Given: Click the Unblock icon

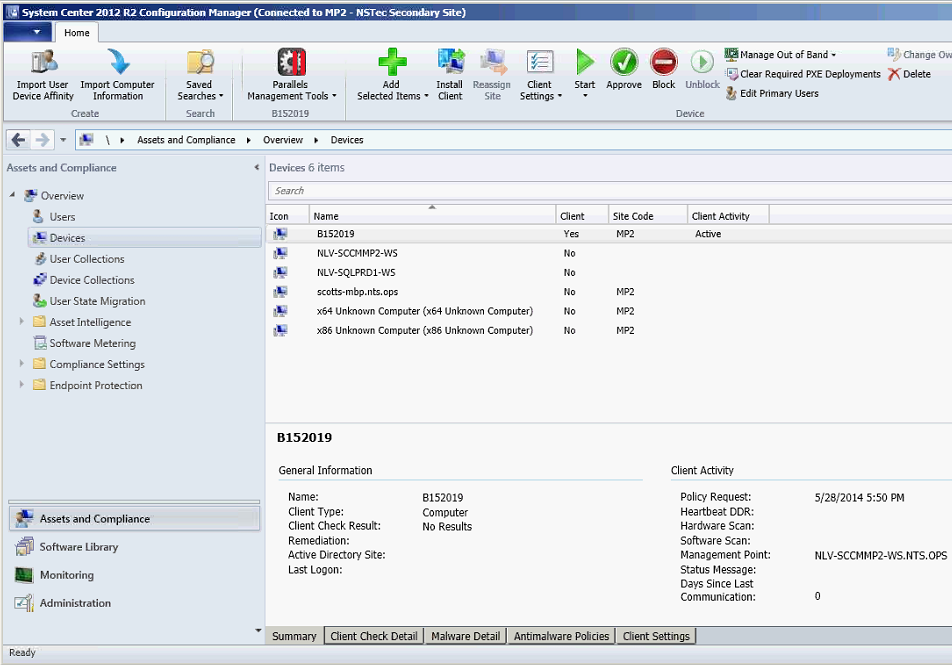Looking at the screenshot, I should tap(702, 62).
